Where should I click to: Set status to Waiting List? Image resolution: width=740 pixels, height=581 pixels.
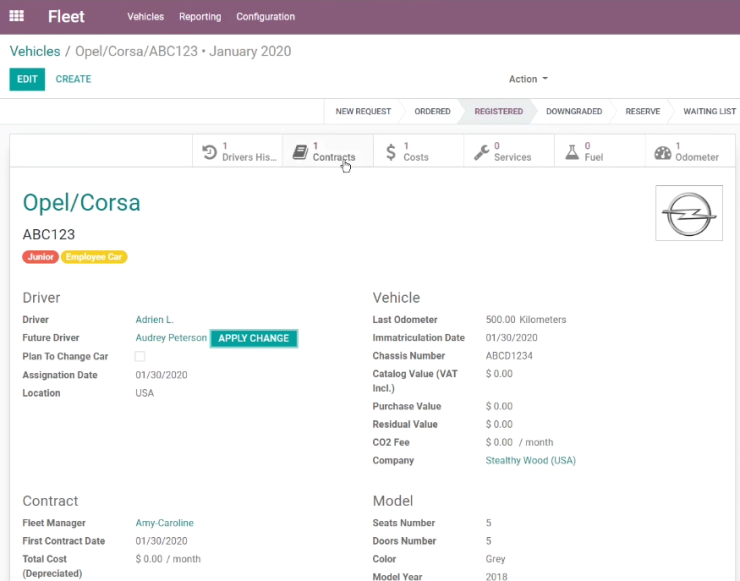[709, 111]
